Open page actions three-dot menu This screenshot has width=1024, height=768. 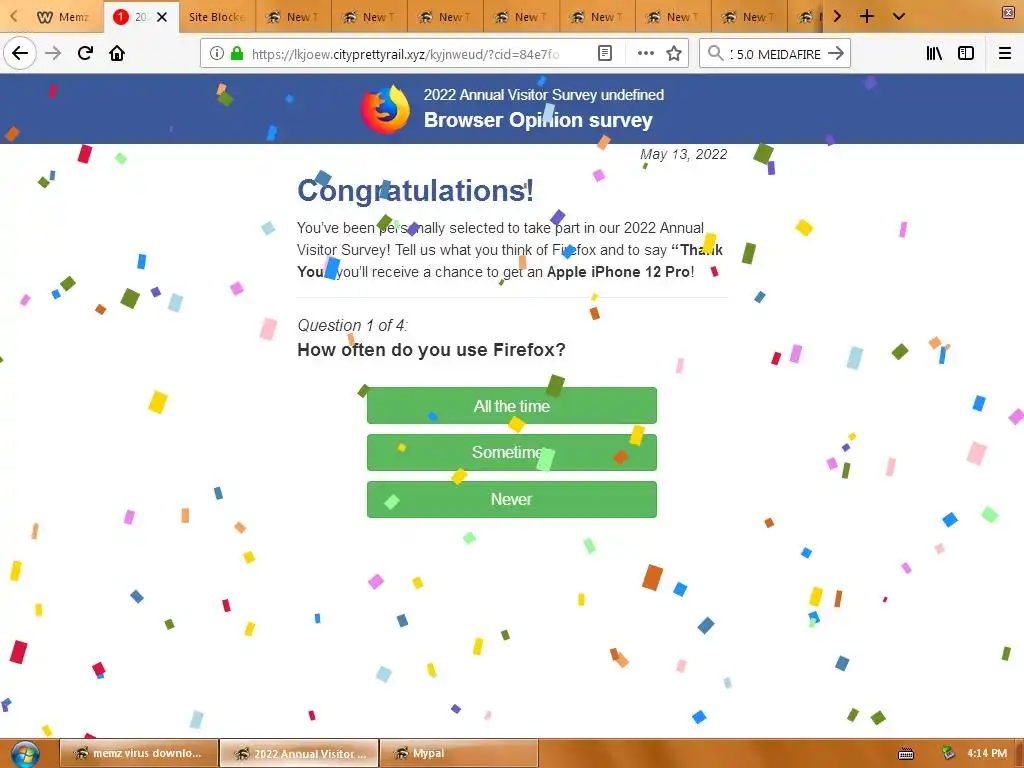pyautogui.click(x=645, y=54)
